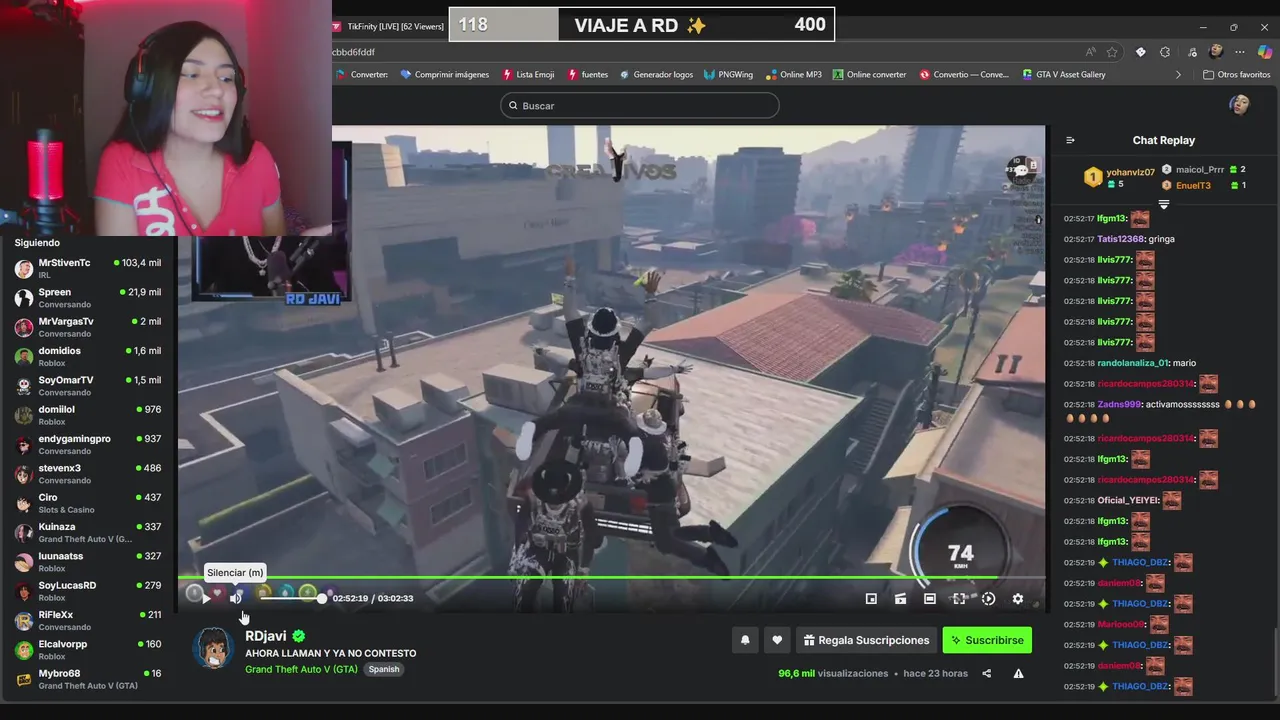This screenshot has width=1280, height=720.
Task: Toggle theater mode in the player
Action: click(x=930, y=598)
